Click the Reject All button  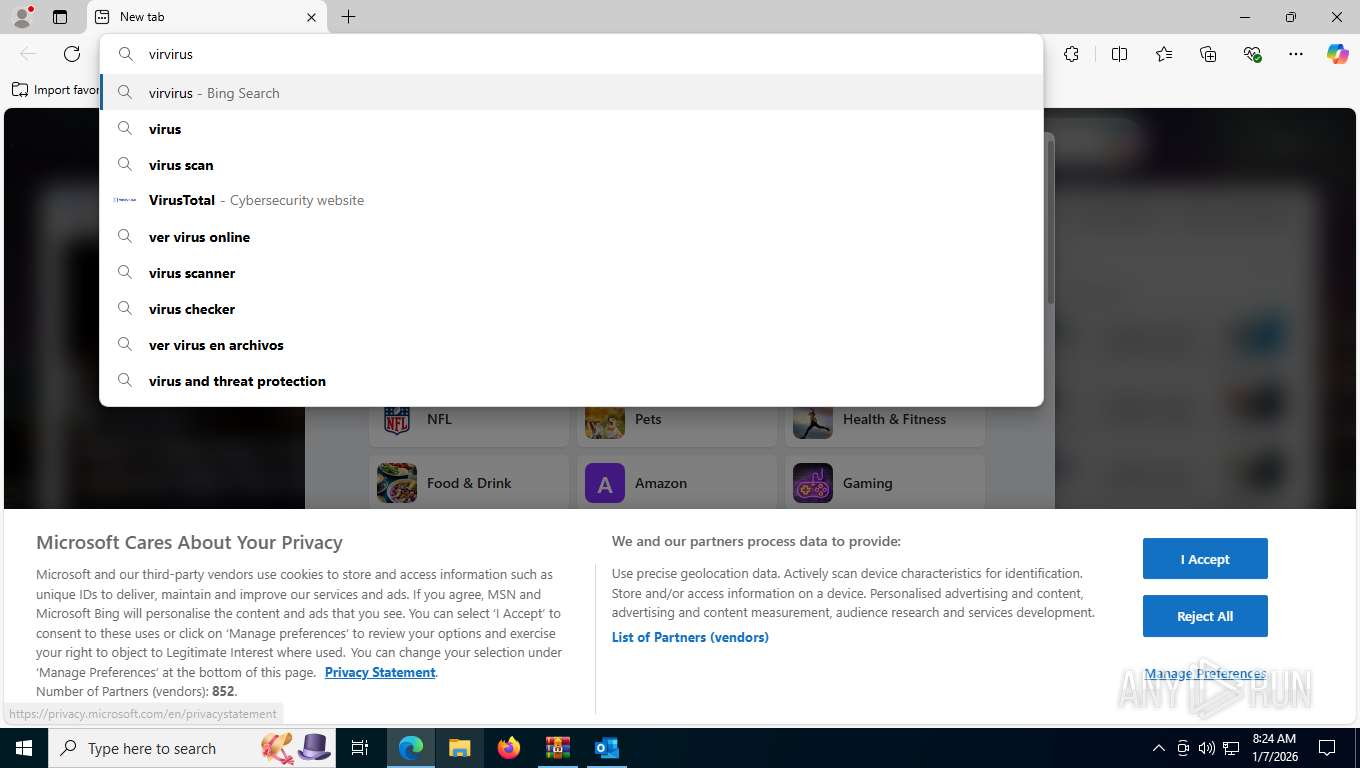point(1205,616)
